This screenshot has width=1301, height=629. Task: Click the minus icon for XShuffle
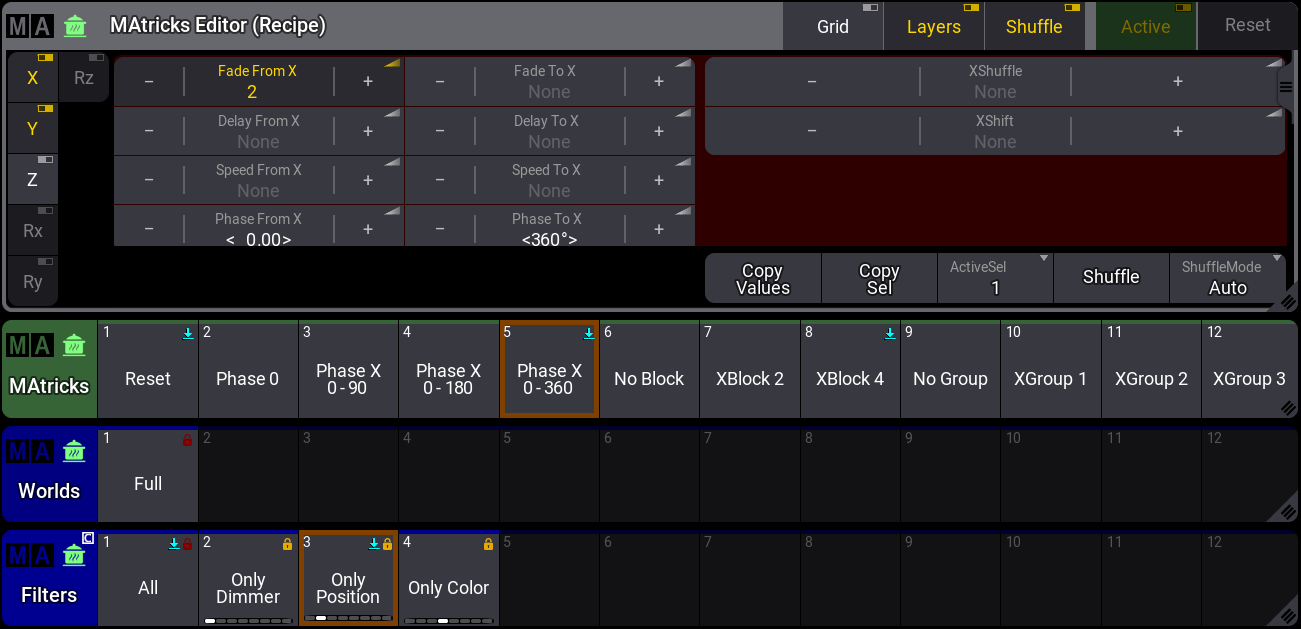(812, 82)
